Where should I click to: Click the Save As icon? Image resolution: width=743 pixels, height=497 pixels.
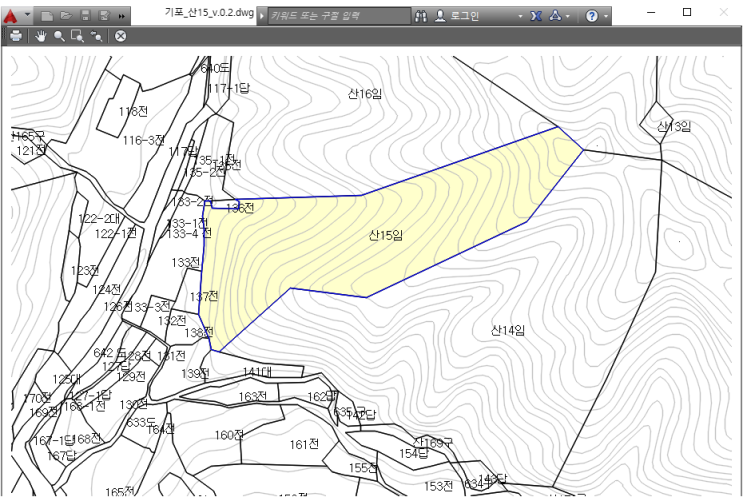click(x=104, y=17)
